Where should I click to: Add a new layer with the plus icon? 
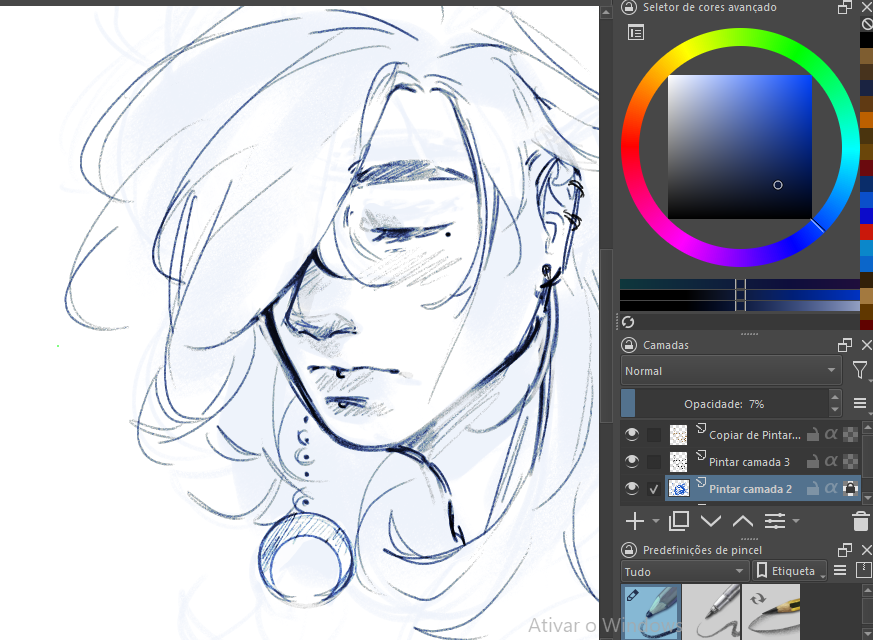coord(635,521)
